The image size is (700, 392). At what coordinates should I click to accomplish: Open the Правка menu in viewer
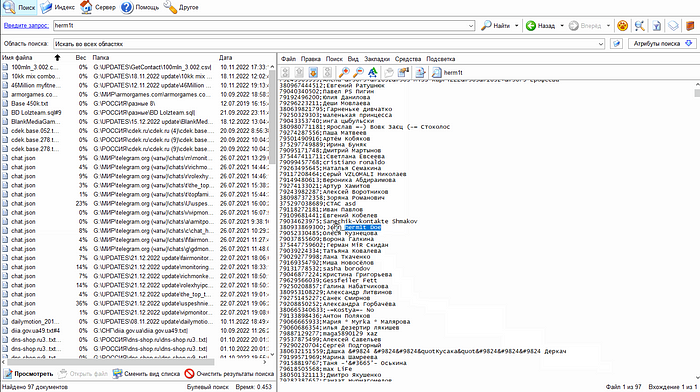[310, 59]
